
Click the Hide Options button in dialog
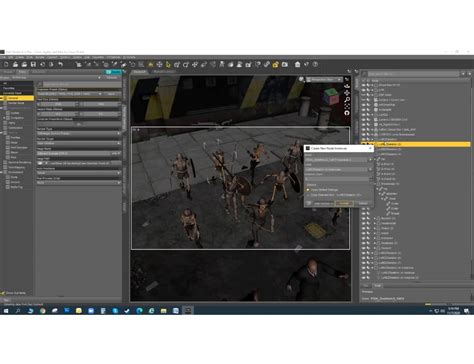[323, 203]
